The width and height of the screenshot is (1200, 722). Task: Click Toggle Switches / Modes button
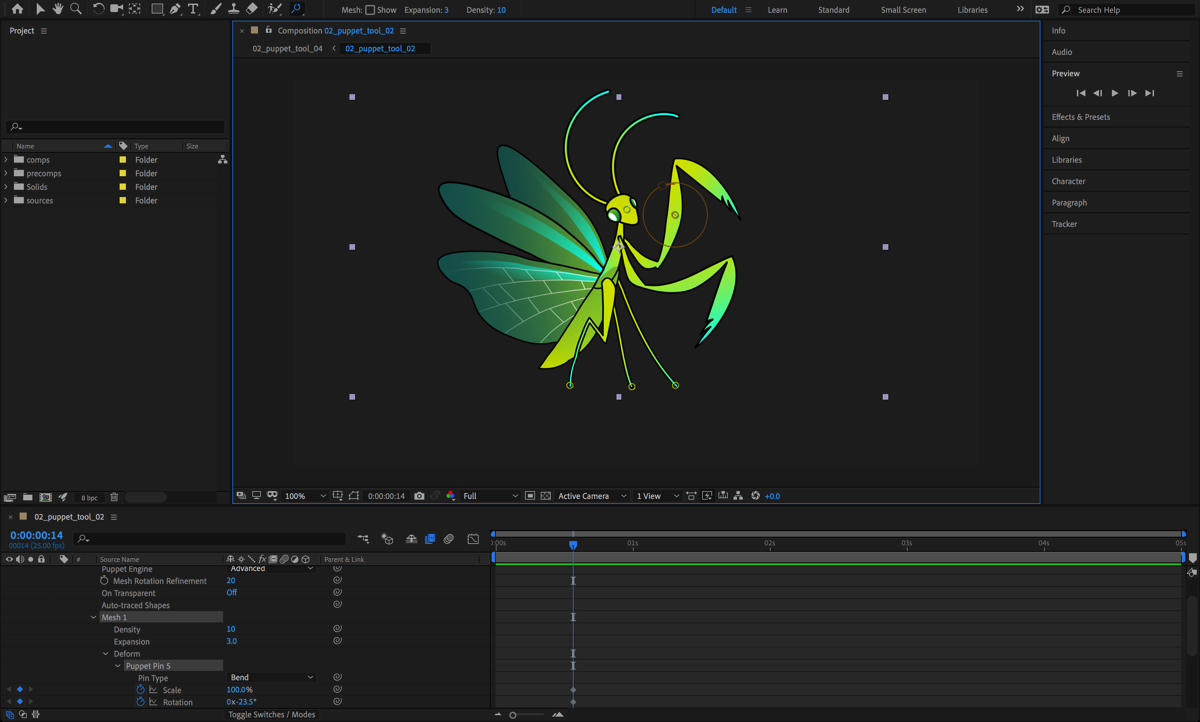click(271, 715)
